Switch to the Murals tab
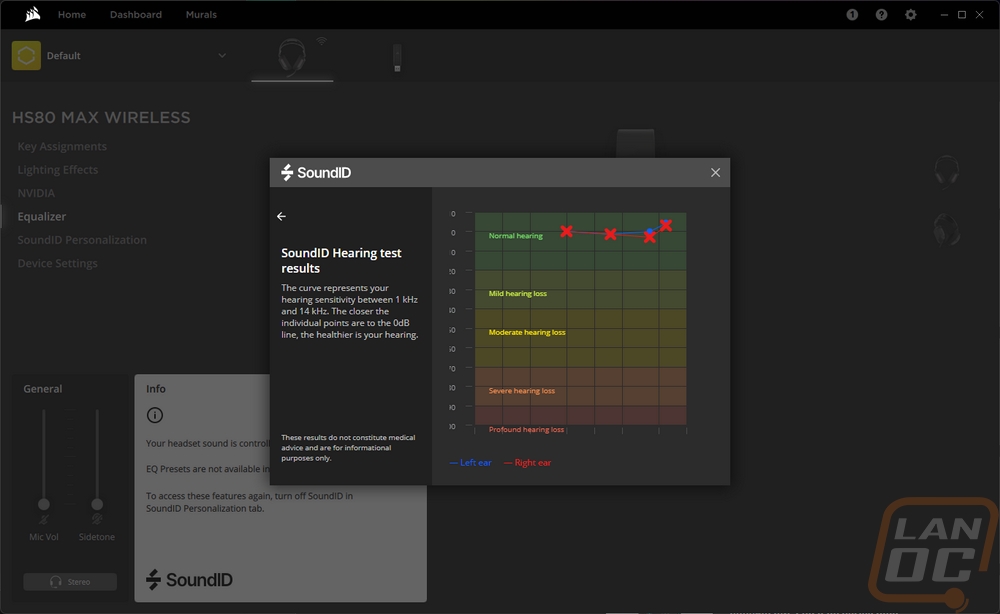Viewport: 1000px width, 614px height. [202, 15]
